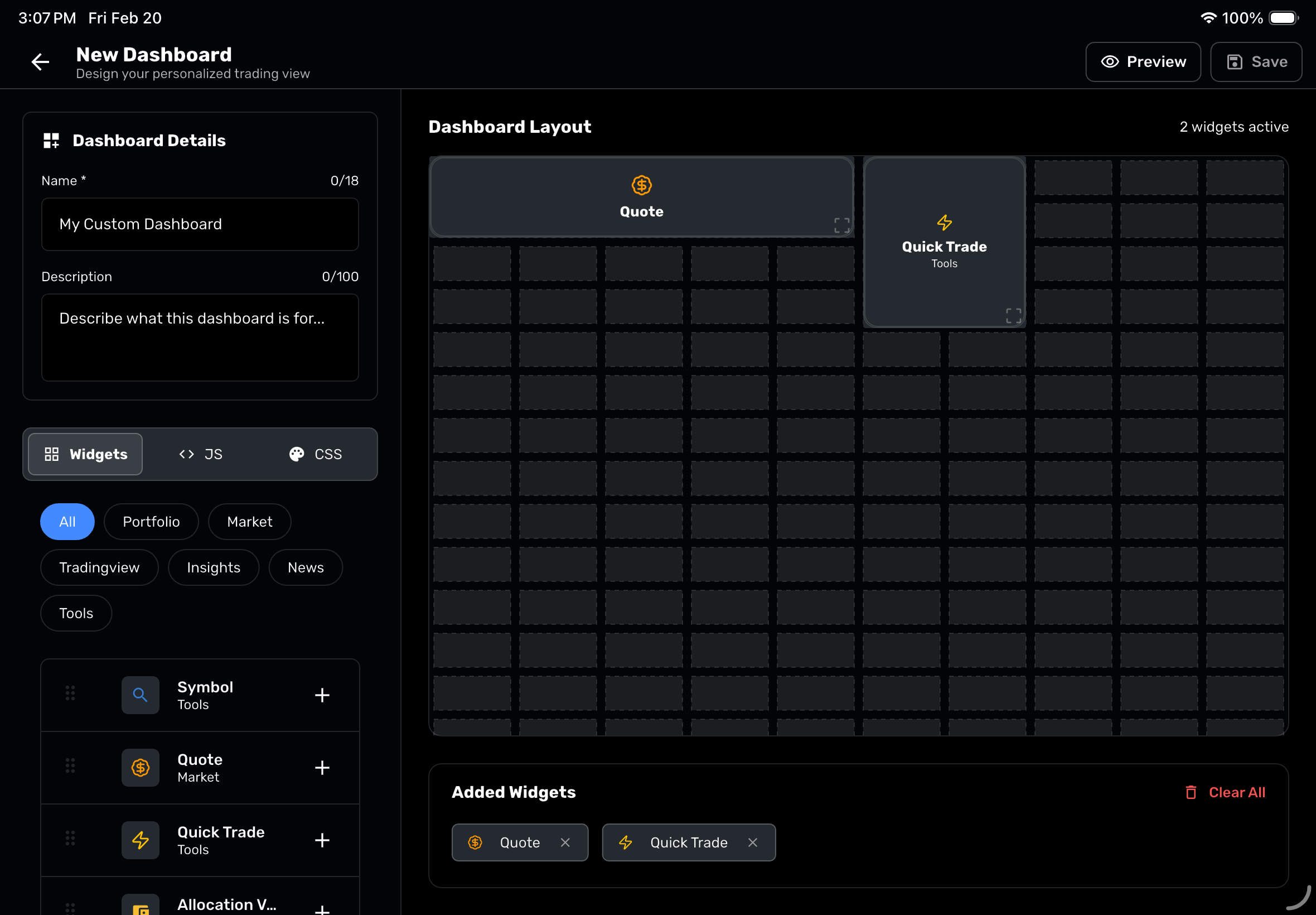
Task: Click the Quote dollar icon in the layout
Action: 641,185
